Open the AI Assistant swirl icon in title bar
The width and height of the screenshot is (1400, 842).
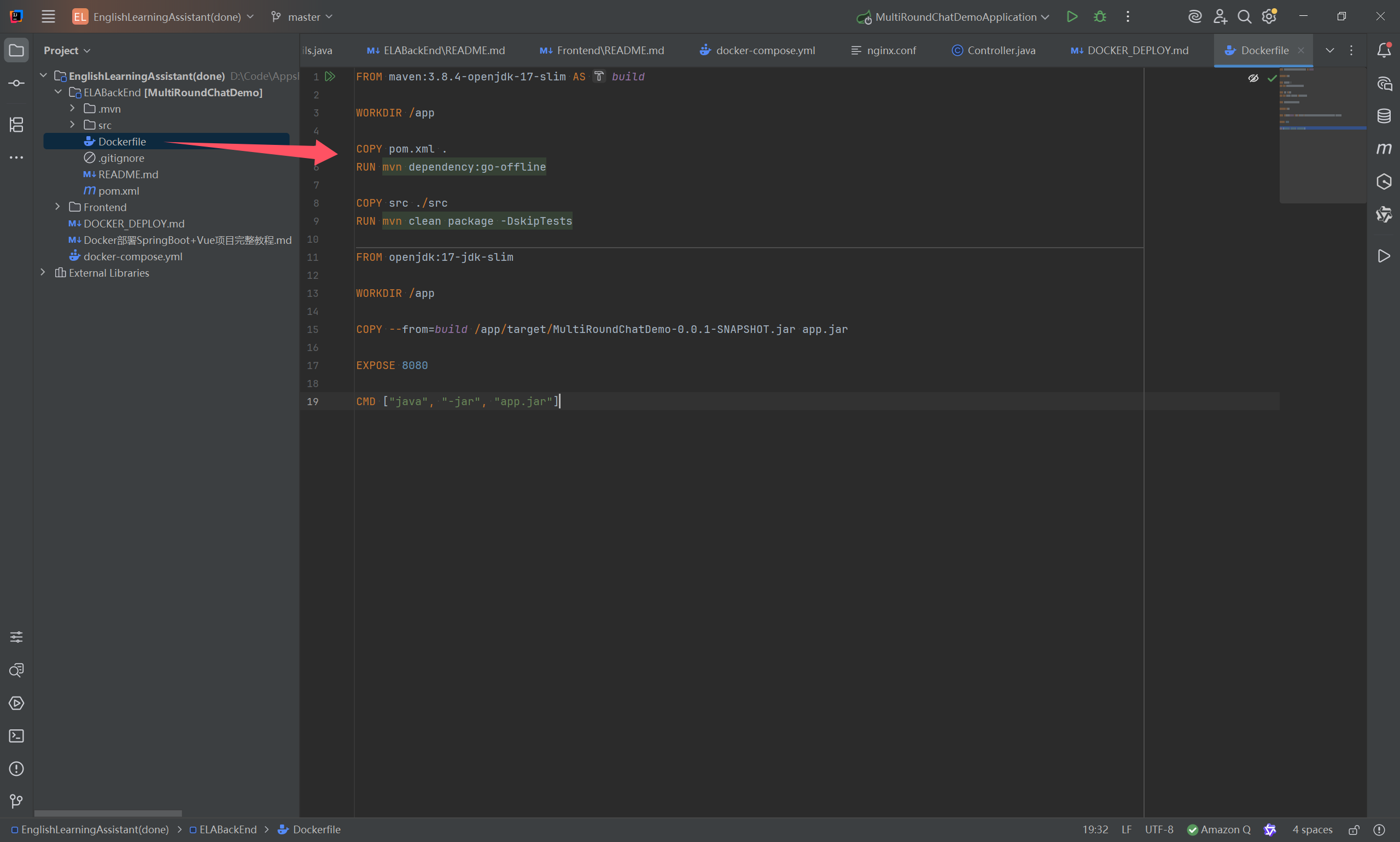click(1194, 16)
